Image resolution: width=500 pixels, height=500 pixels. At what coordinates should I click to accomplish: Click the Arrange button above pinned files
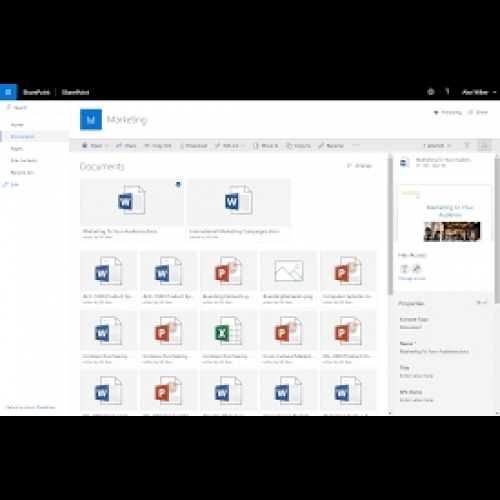click(360, 165)
